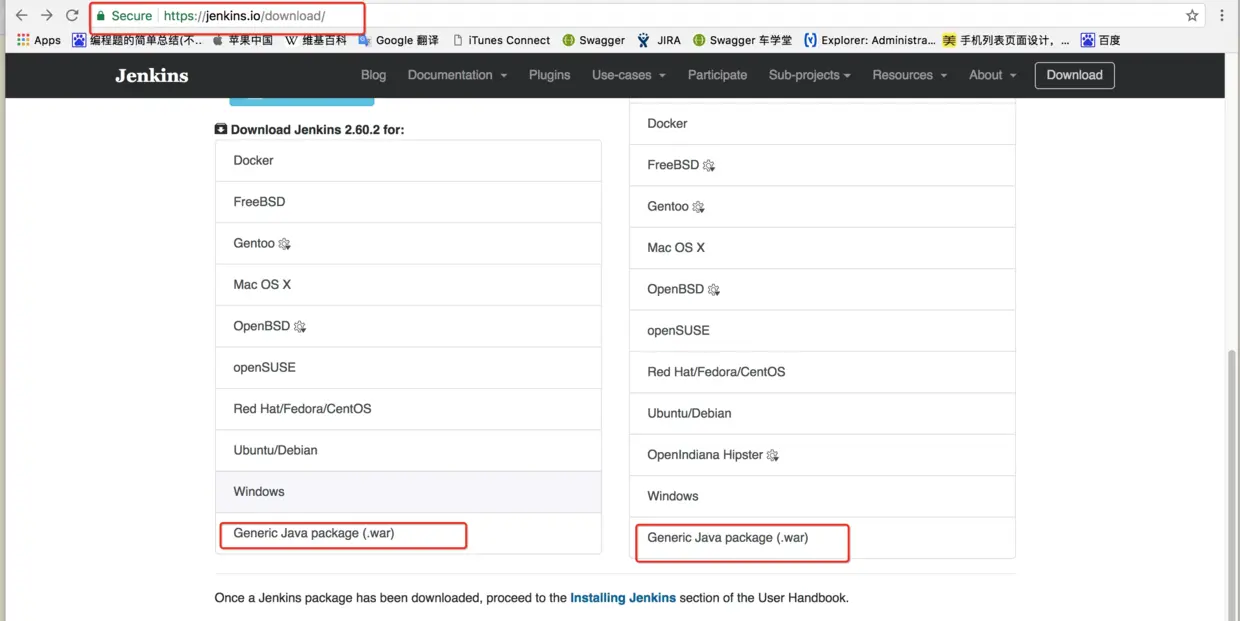This screenshot has width=1240, height=621.
Task: Open the Blog nav item
Action: pyautogui.click(x=373, y=75)
